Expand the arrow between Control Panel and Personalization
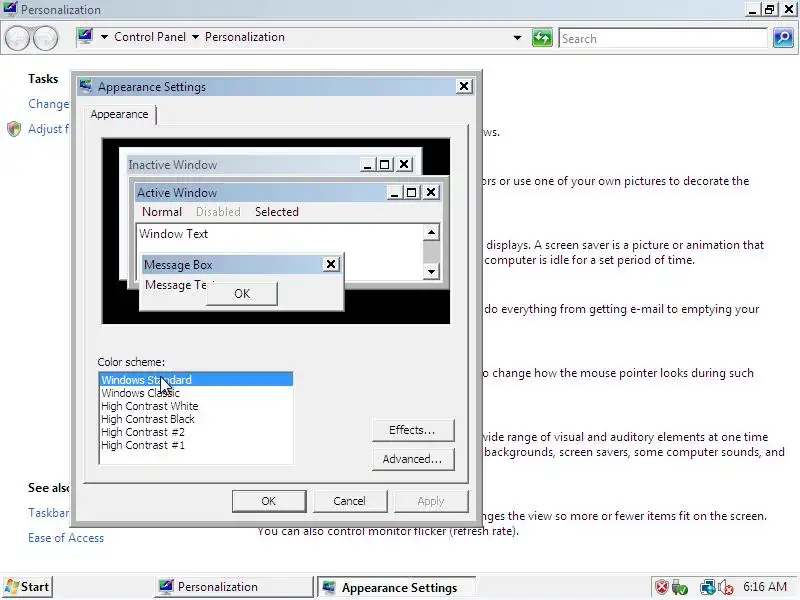This screenshot has height=600, width=800. (x=195, y=37)
